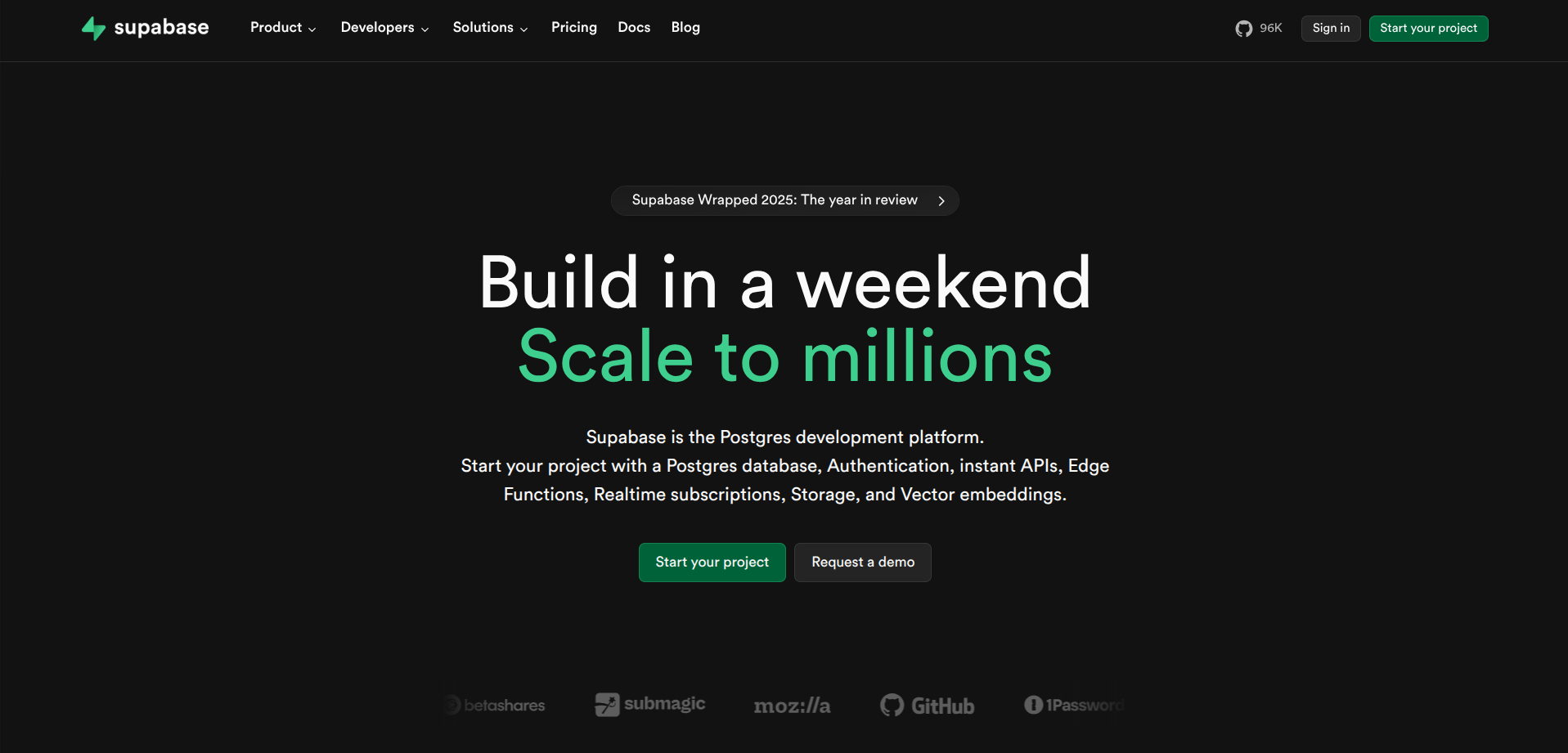Open the Docs link in the navbar
This screenshot has height=753, width=1568.
[x=634, y=28]
